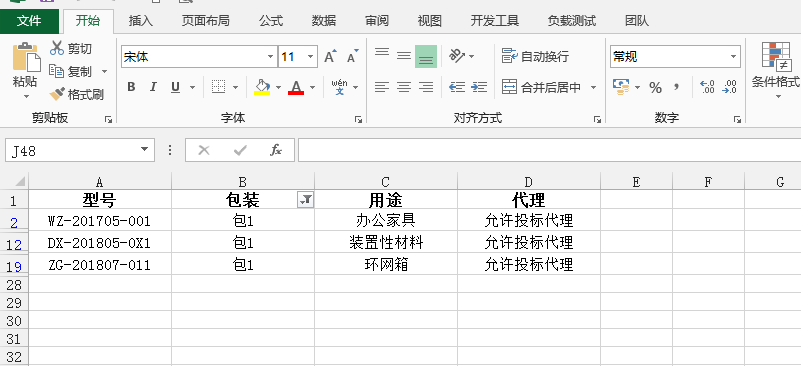Image resolution: width=801 pixels, height=366 pixels.
Task: Click the insert function fx icon
Action: [x=276, y=150]
